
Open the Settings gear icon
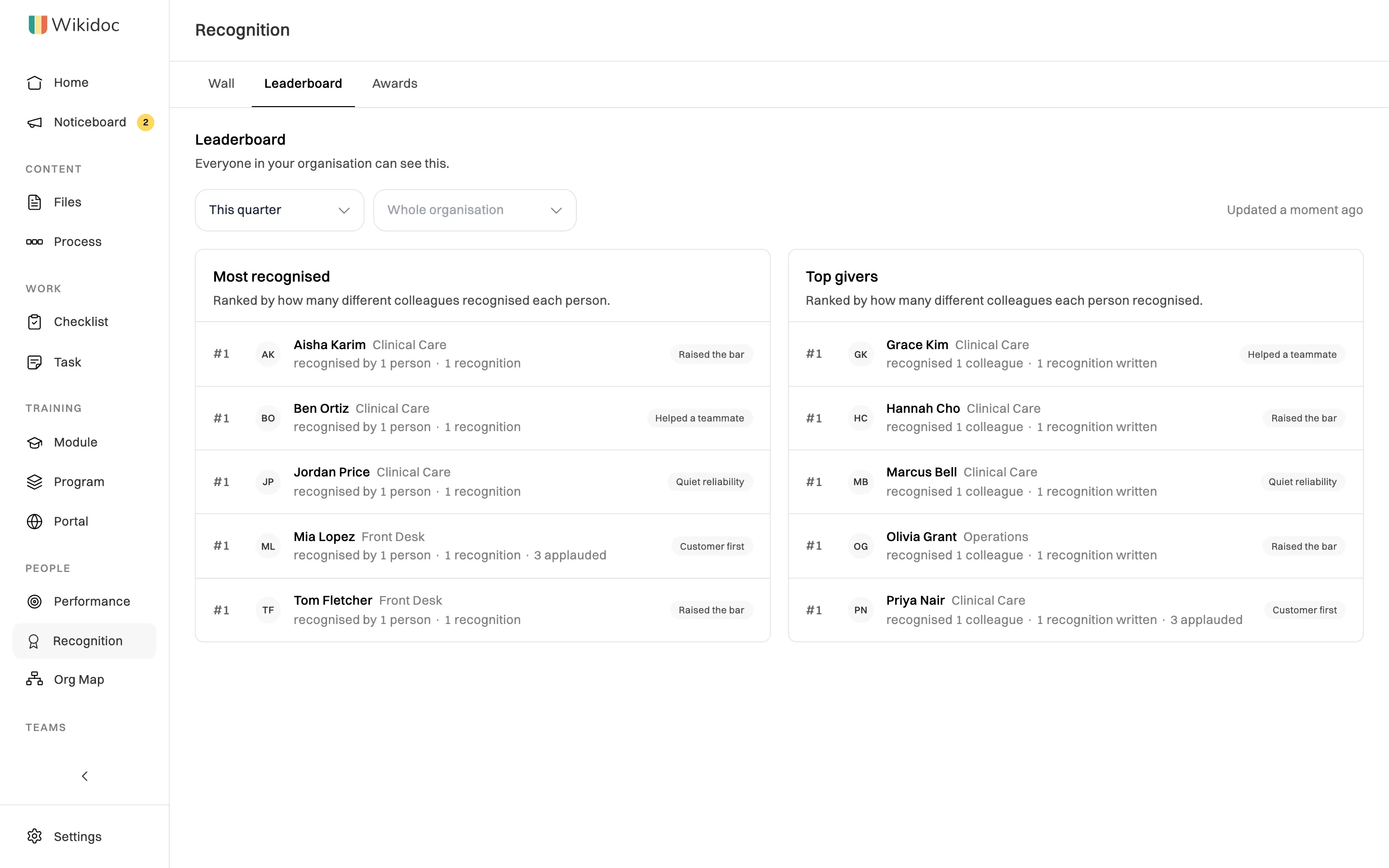(x=34, y=836)
